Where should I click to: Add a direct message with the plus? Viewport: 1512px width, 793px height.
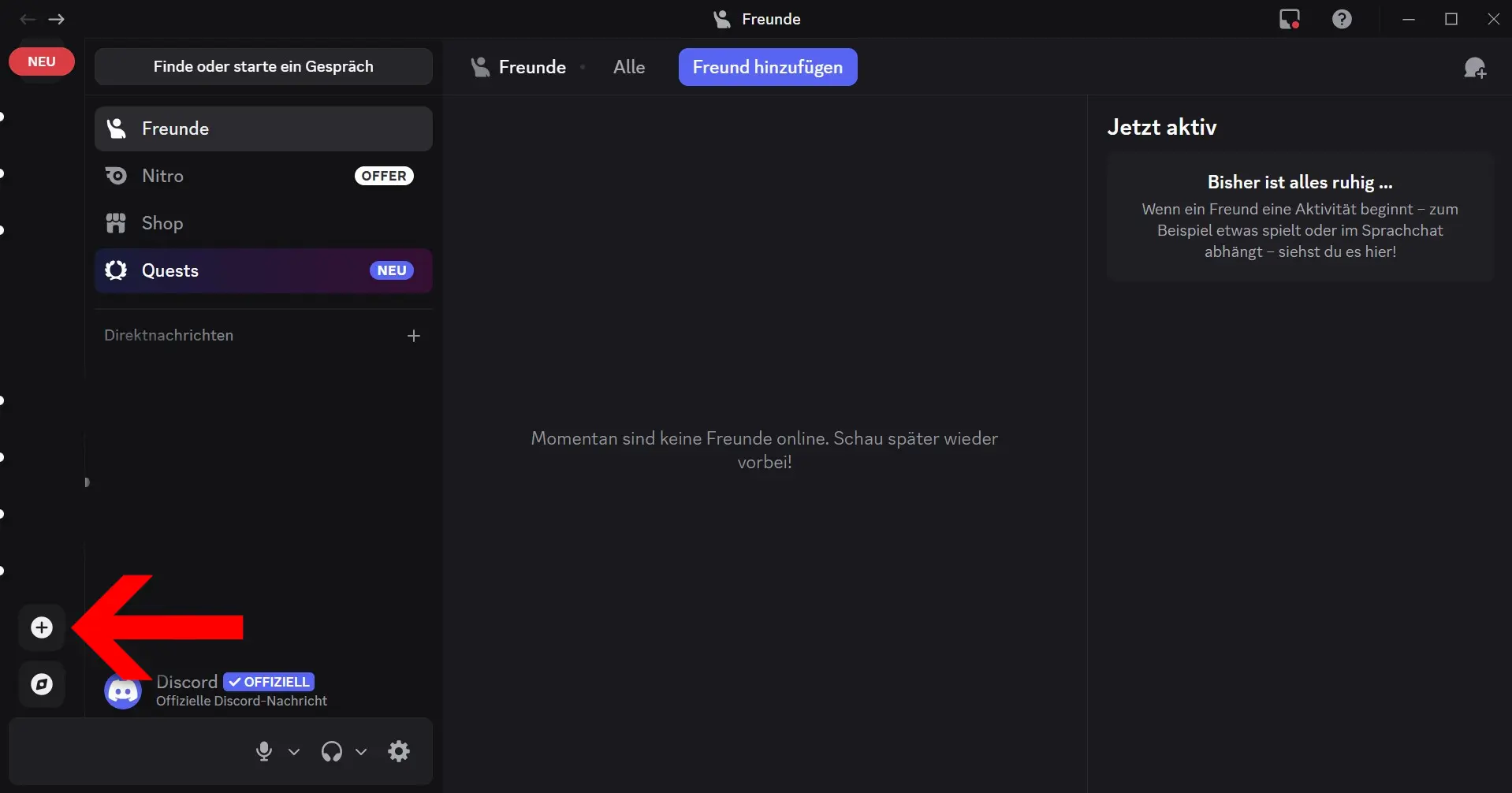(415, 335)
